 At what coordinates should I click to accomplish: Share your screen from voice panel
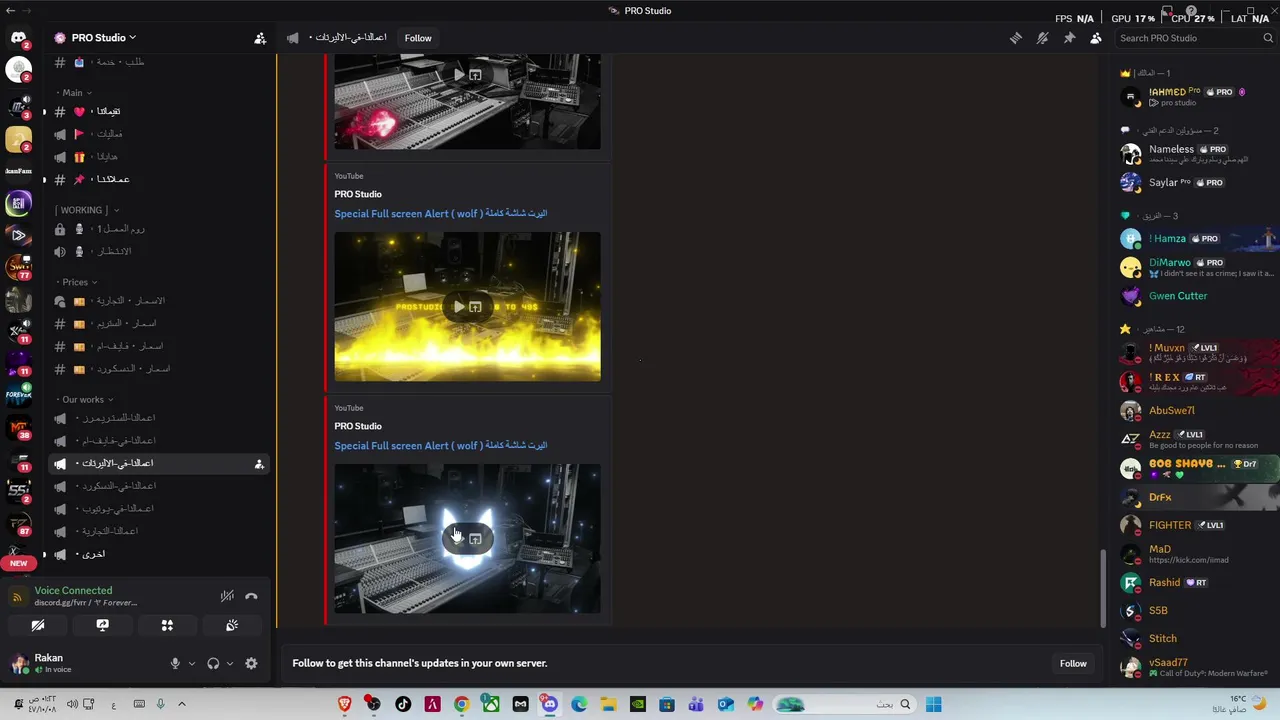pos(102,625)
